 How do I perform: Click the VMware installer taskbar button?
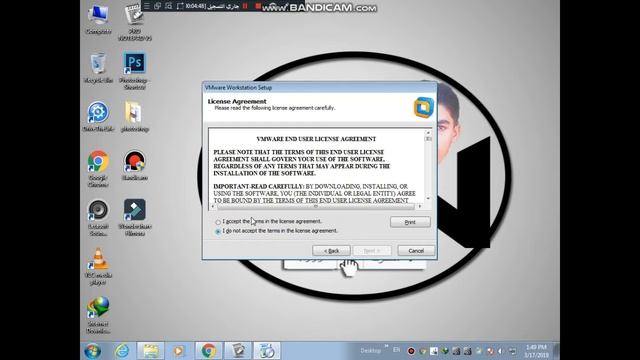click(267, 351)
